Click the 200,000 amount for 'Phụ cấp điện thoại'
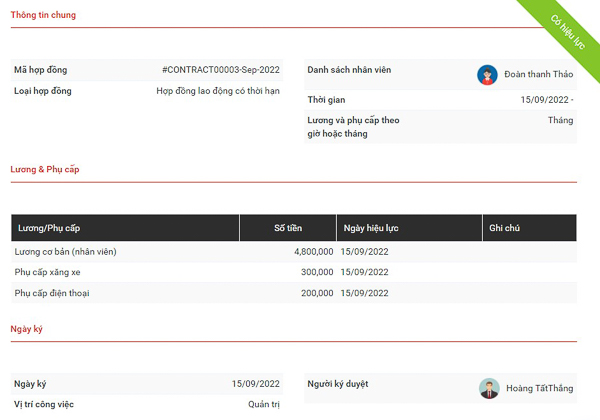This screenshot has width=600, height=420. click(x=317, y=293)
